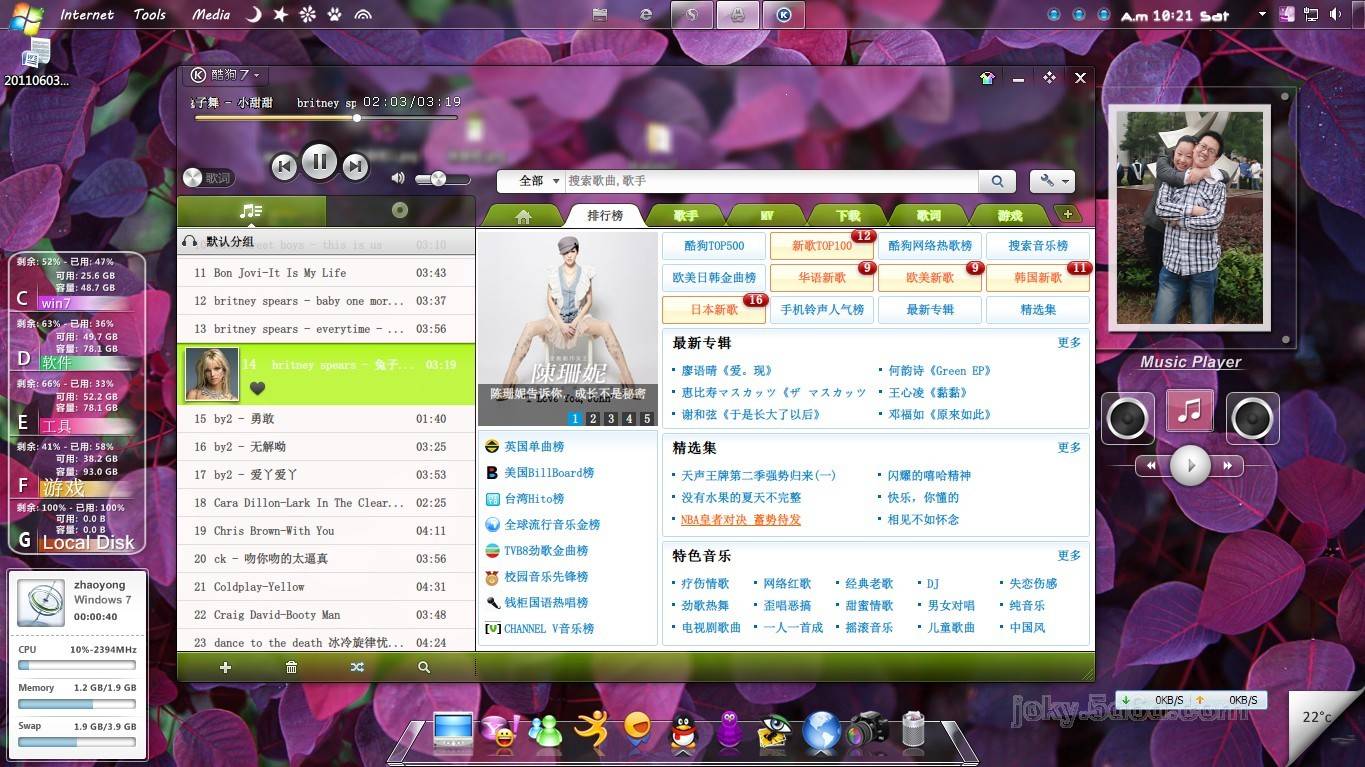Open the skin changer shirt icon

987,78
